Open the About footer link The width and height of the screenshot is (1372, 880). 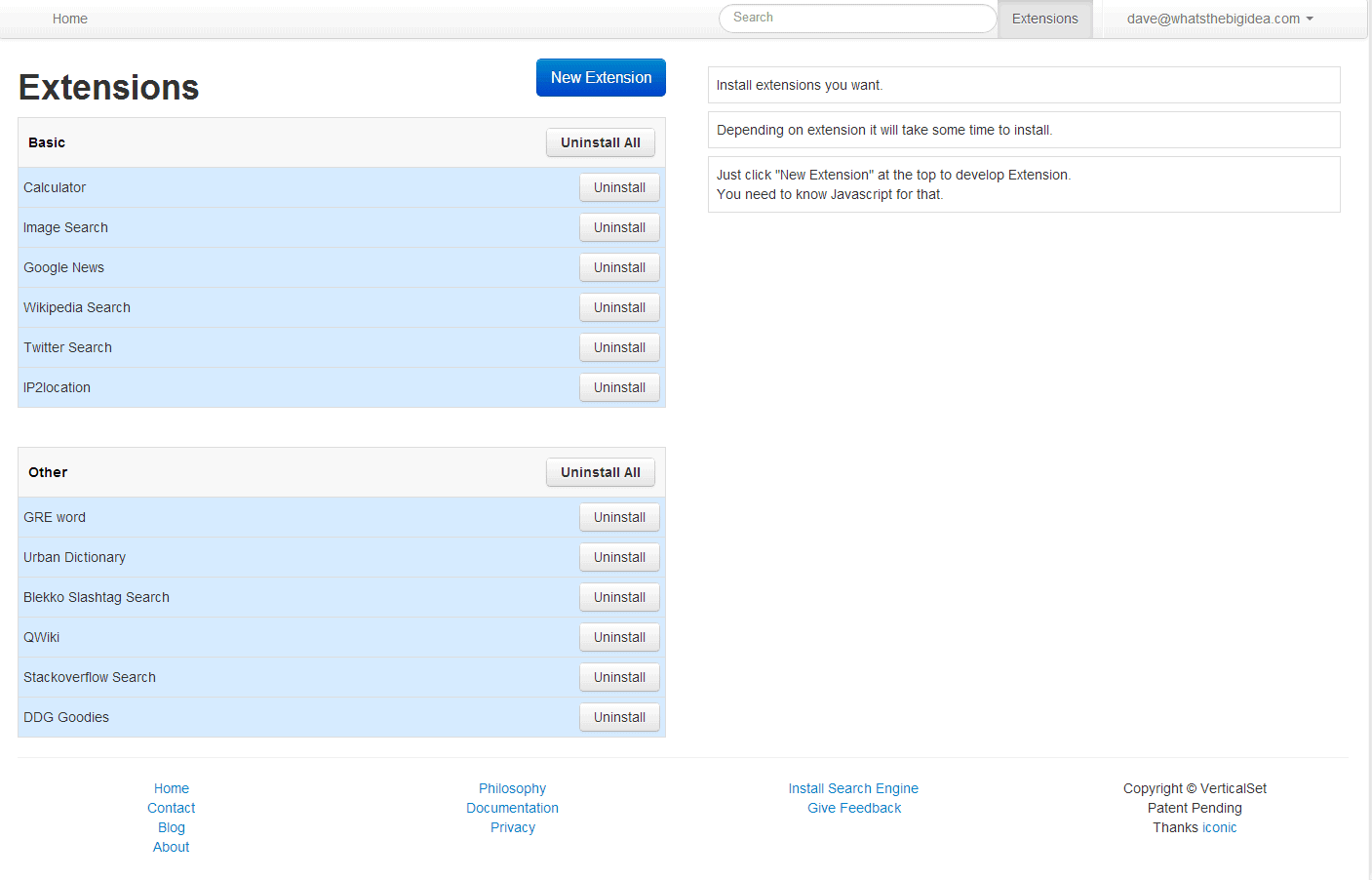coord(172,847)
